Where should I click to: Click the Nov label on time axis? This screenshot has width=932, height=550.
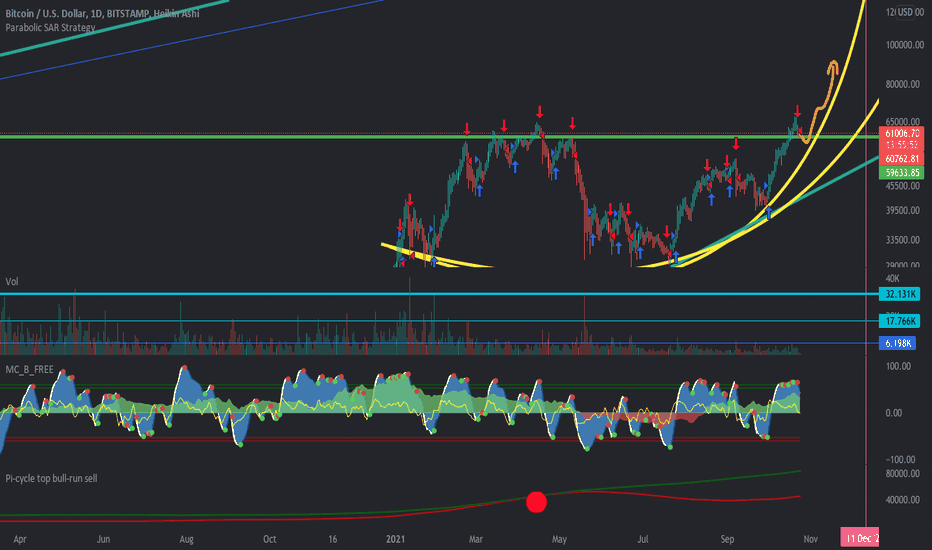(810, 539)
